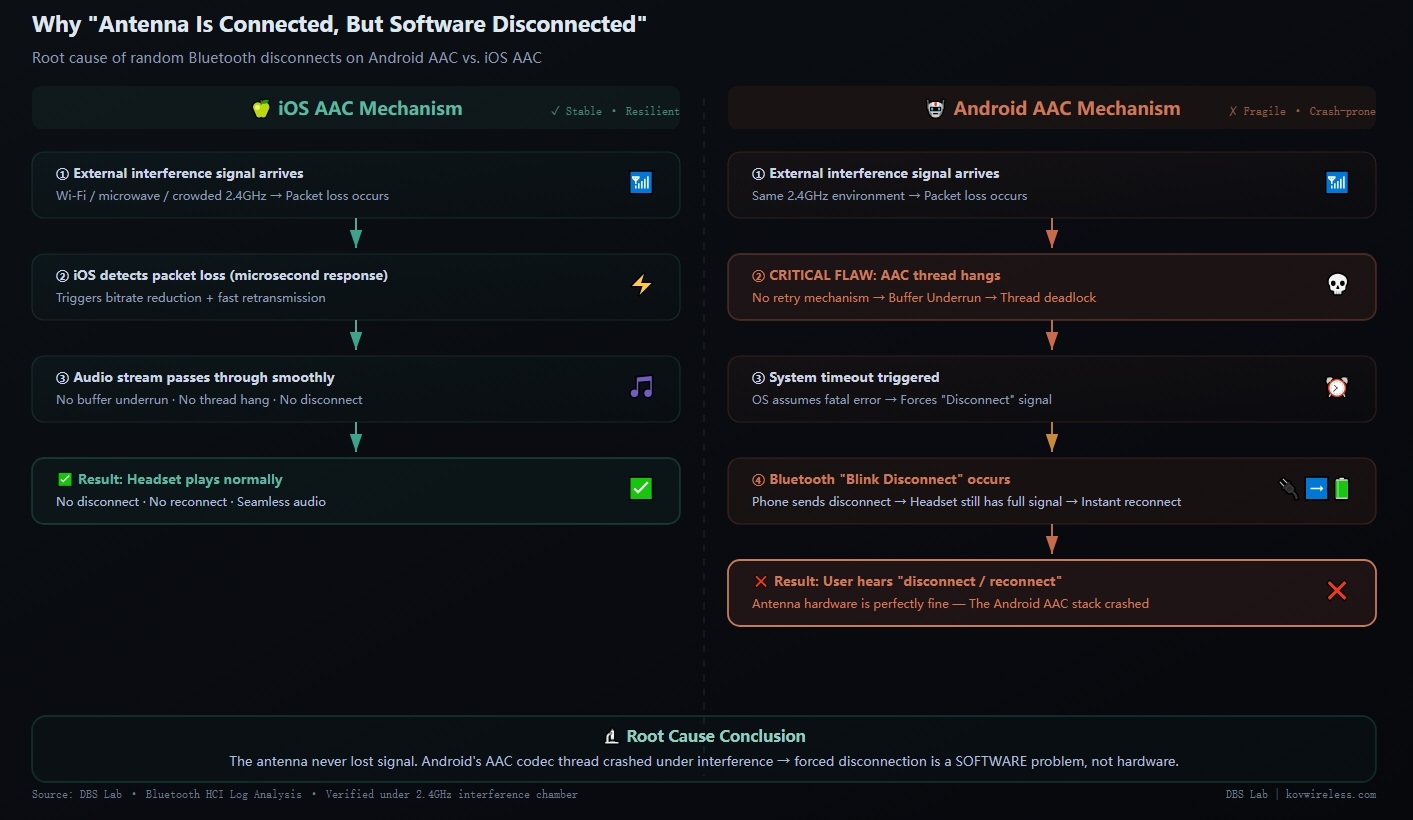The height and width of the screenshot is (820, 1413).
Task: Click 'No buffer underrun · No thread hang · No disconnect'
Action: point(209,400)
